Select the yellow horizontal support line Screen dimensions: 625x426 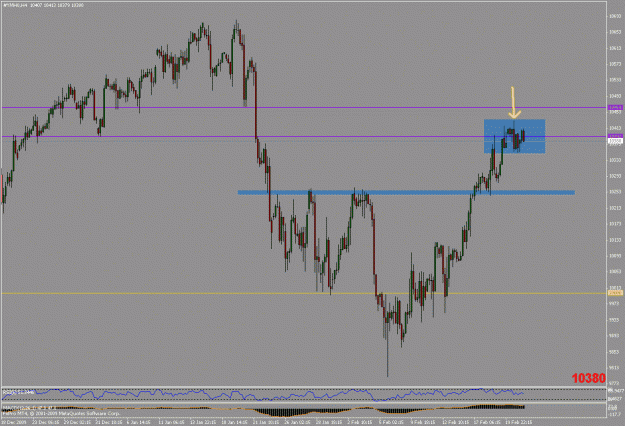(305, 293)
